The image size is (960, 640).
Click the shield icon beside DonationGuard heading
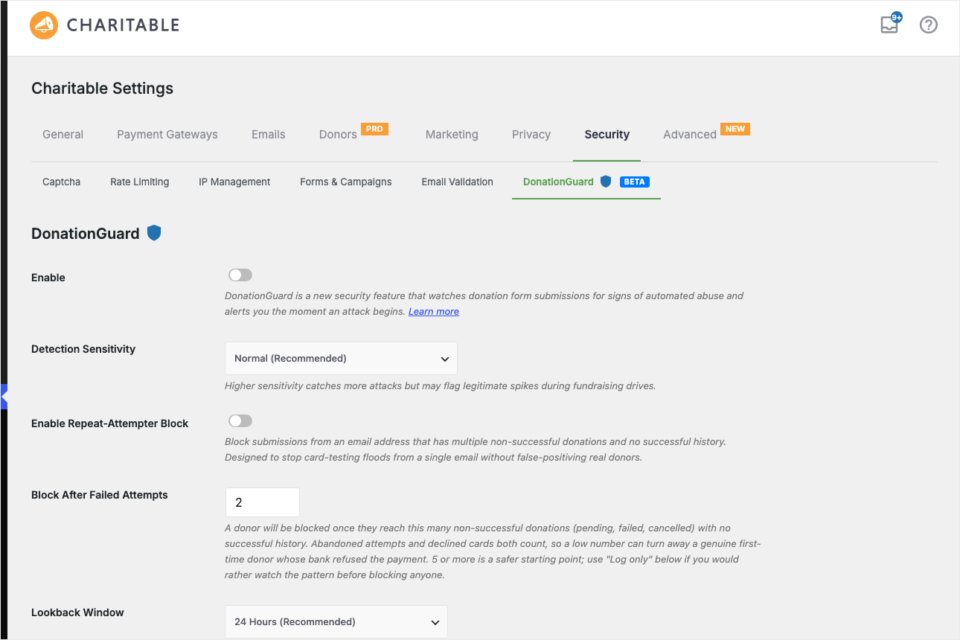pos(154,233)
